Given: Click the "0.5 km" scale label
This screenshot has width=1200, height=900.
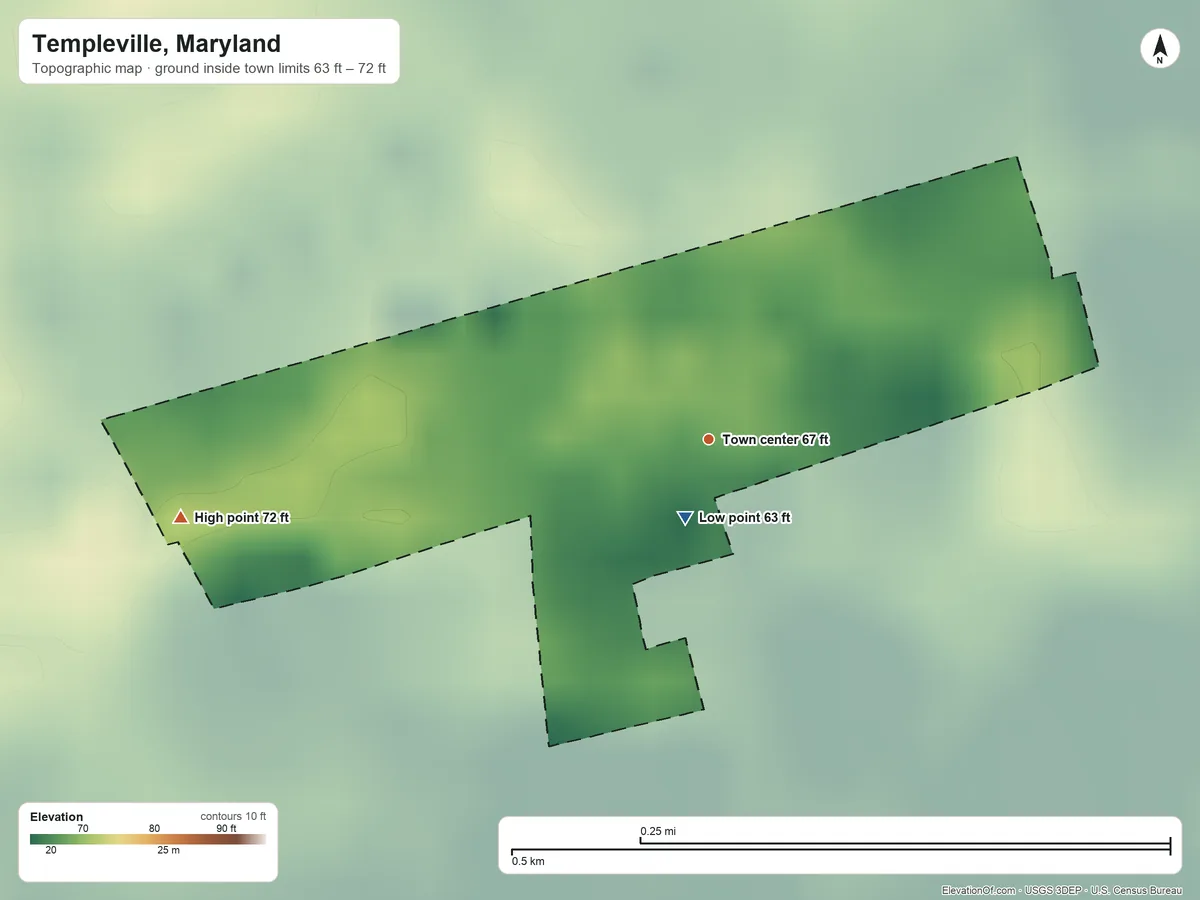Looking at the screenshot, I should pos(528,861).
